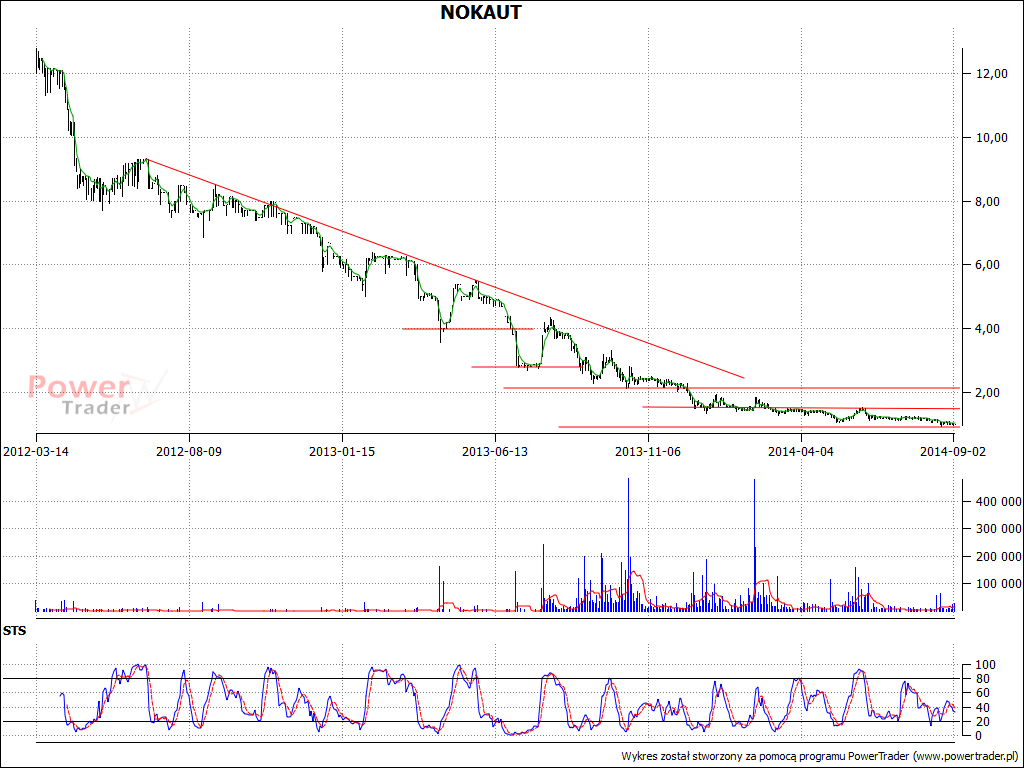Click the STS indicator label

14,632
